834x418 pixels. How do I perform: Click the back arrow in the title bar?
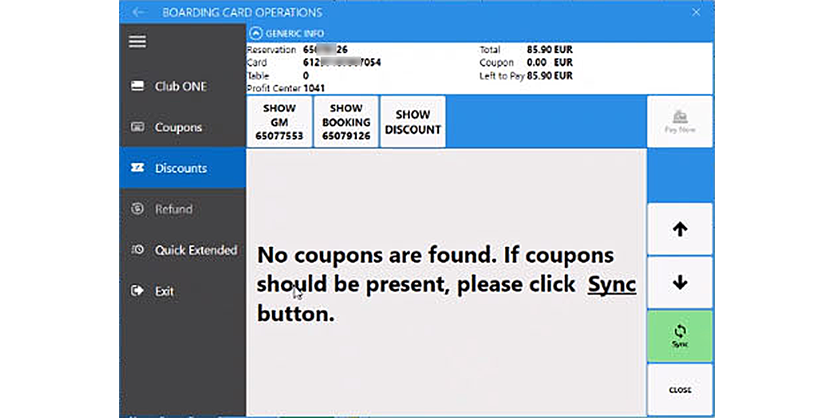click(139, 12)
